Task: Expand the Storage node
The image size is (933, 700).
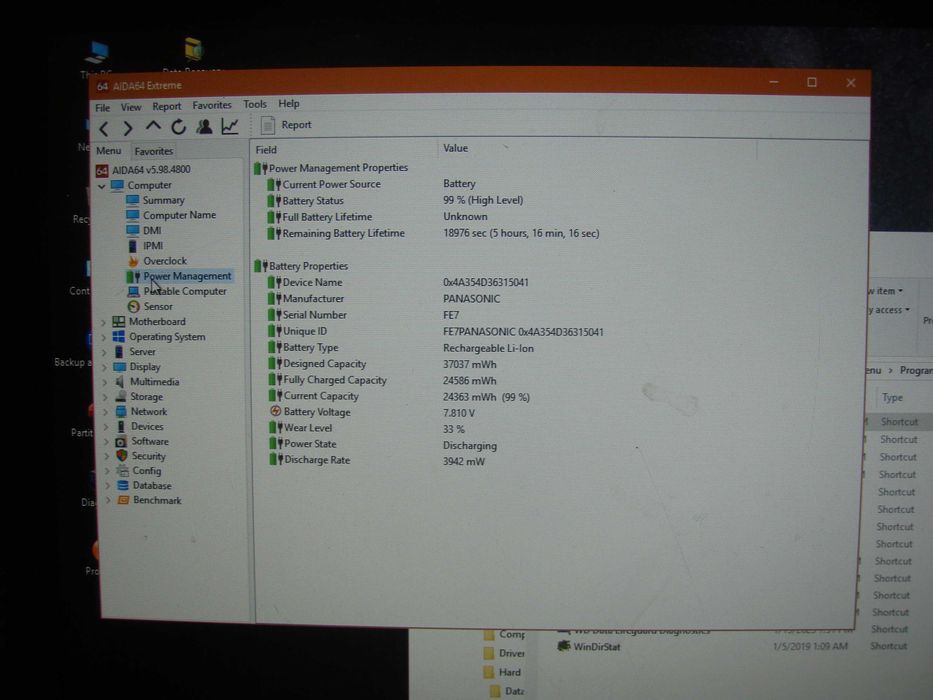Action: coord(106,397)
